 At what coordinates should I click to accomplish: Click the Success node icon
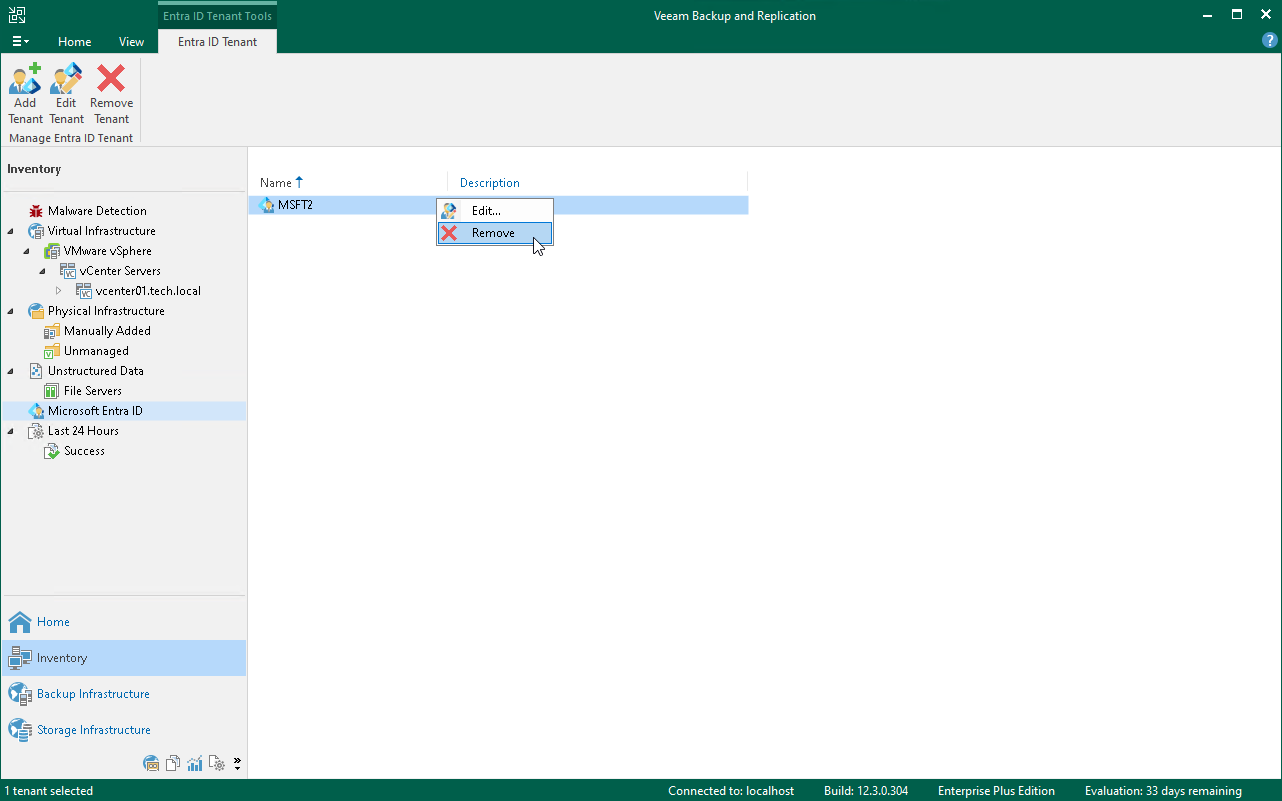(52, 451)
